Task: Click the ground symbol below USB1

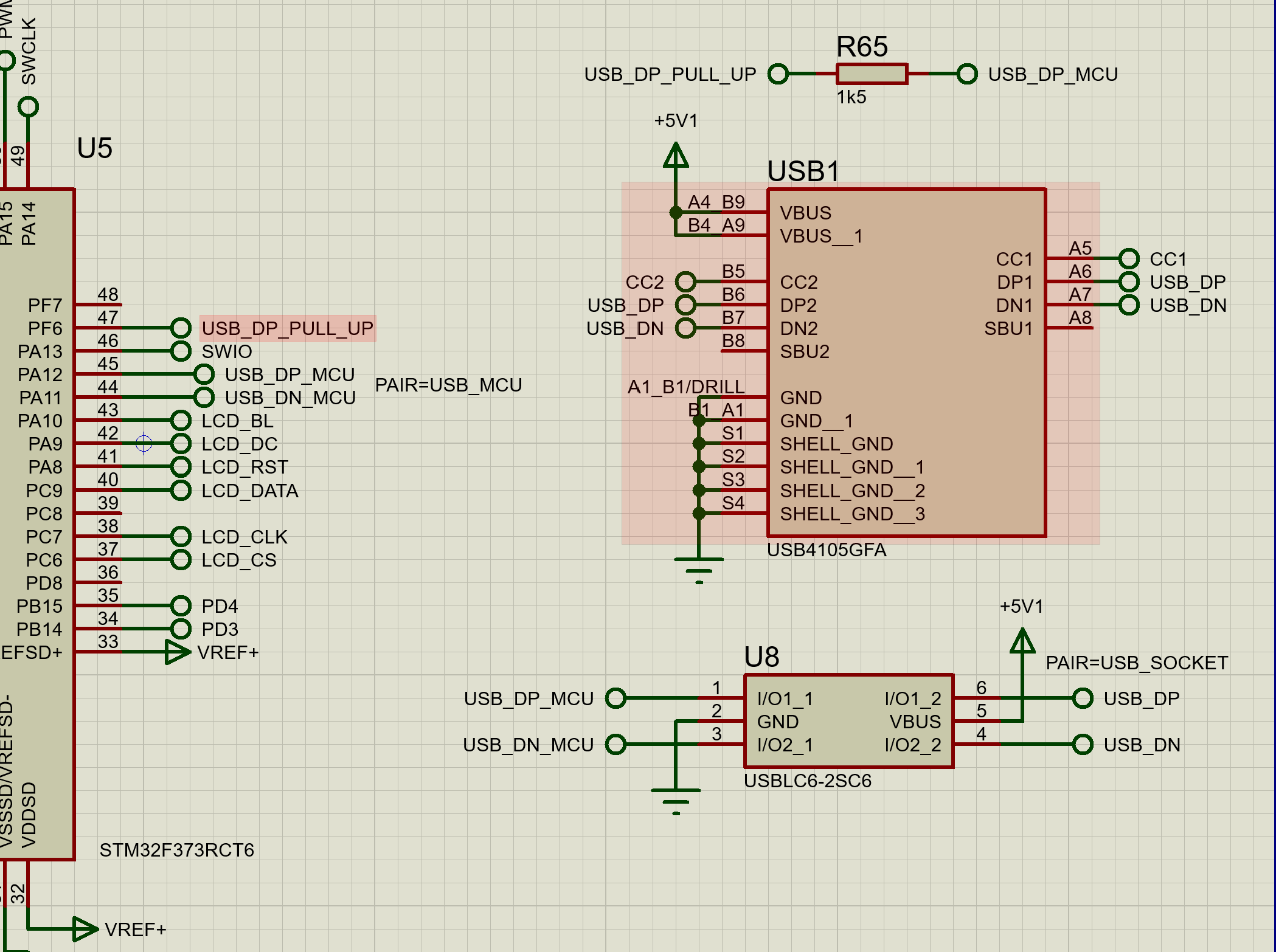Action: coord(699,570)
